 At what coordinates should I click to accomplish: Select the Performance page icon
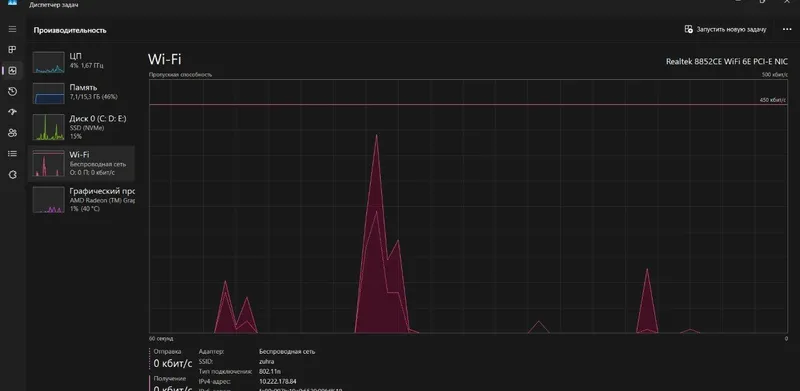(12, 70)
